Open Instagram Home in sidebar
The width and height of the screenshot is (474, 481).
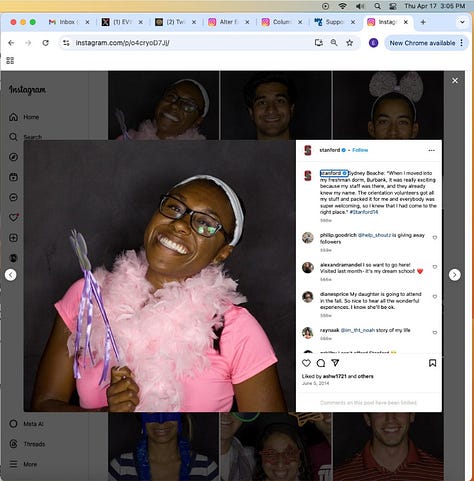(x=24, y=117)
